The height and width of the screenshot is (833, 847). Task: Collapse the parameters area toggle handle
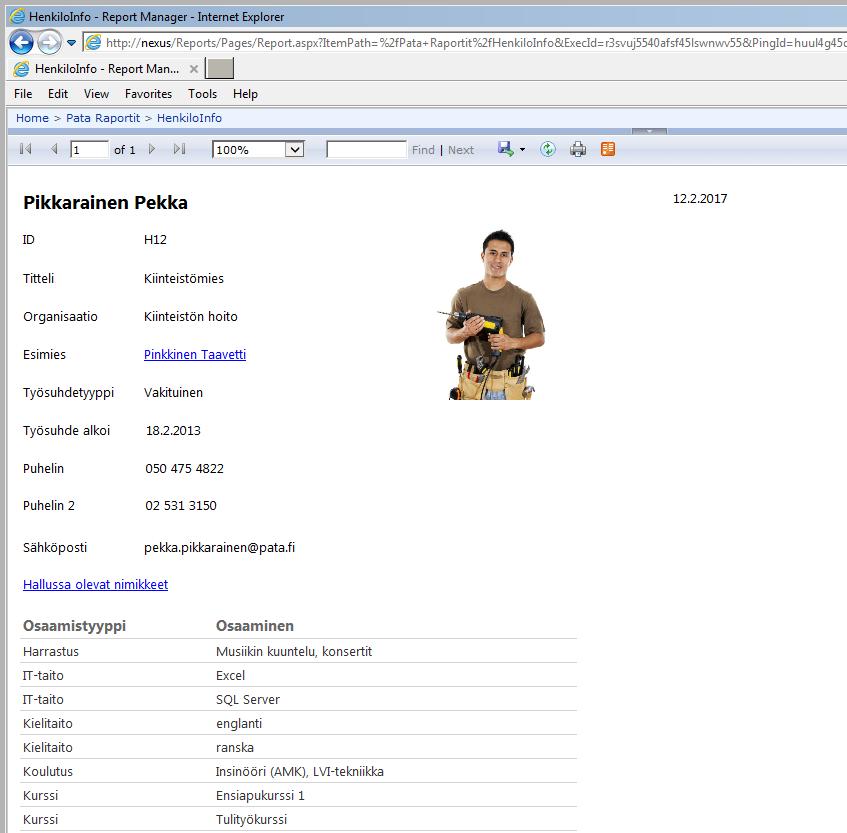(x=649, y=131)
